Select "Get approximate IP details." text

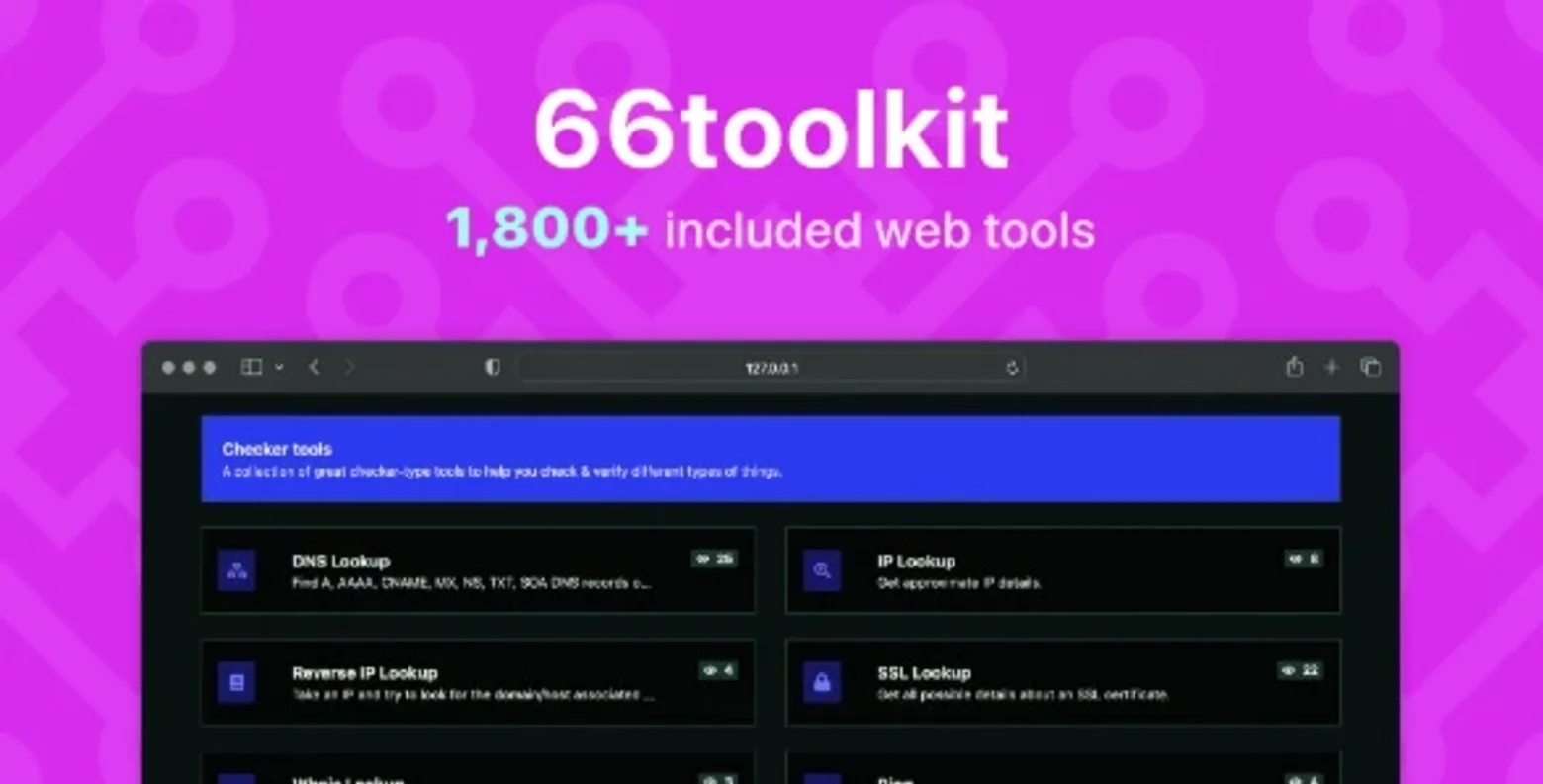click(x=958, y=583)
